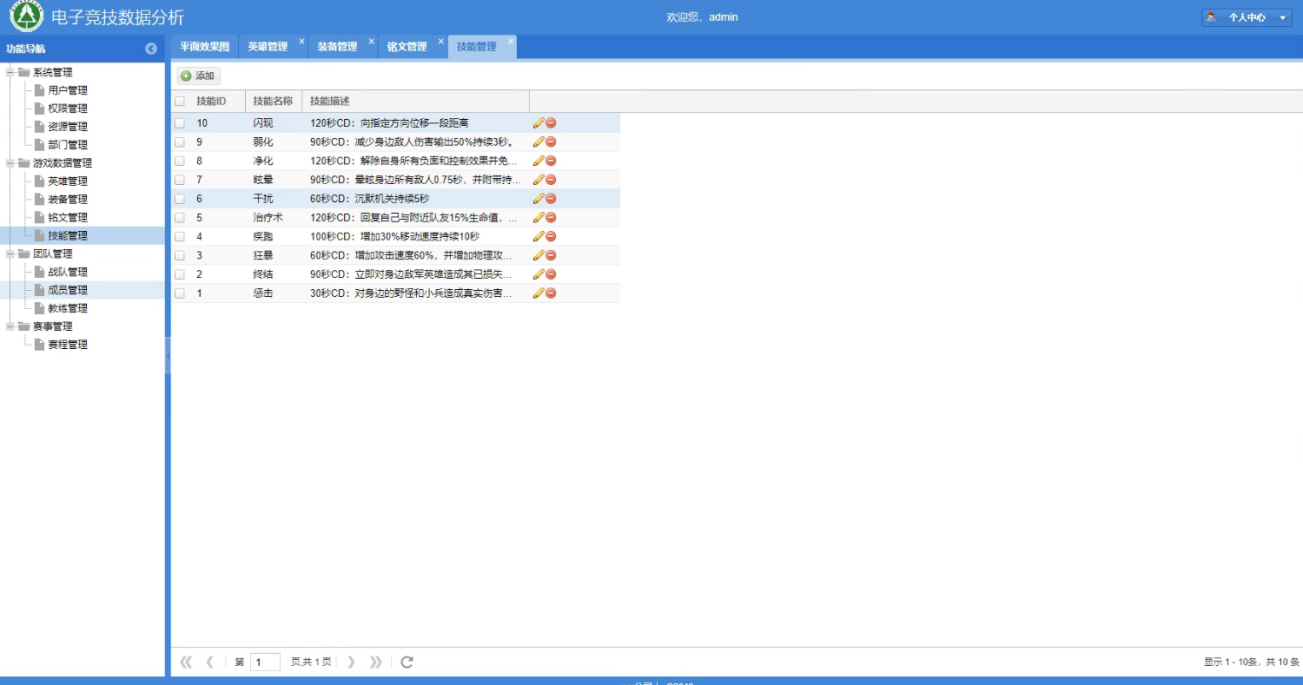Switch to the 装备管理 tab

(337, 47)
